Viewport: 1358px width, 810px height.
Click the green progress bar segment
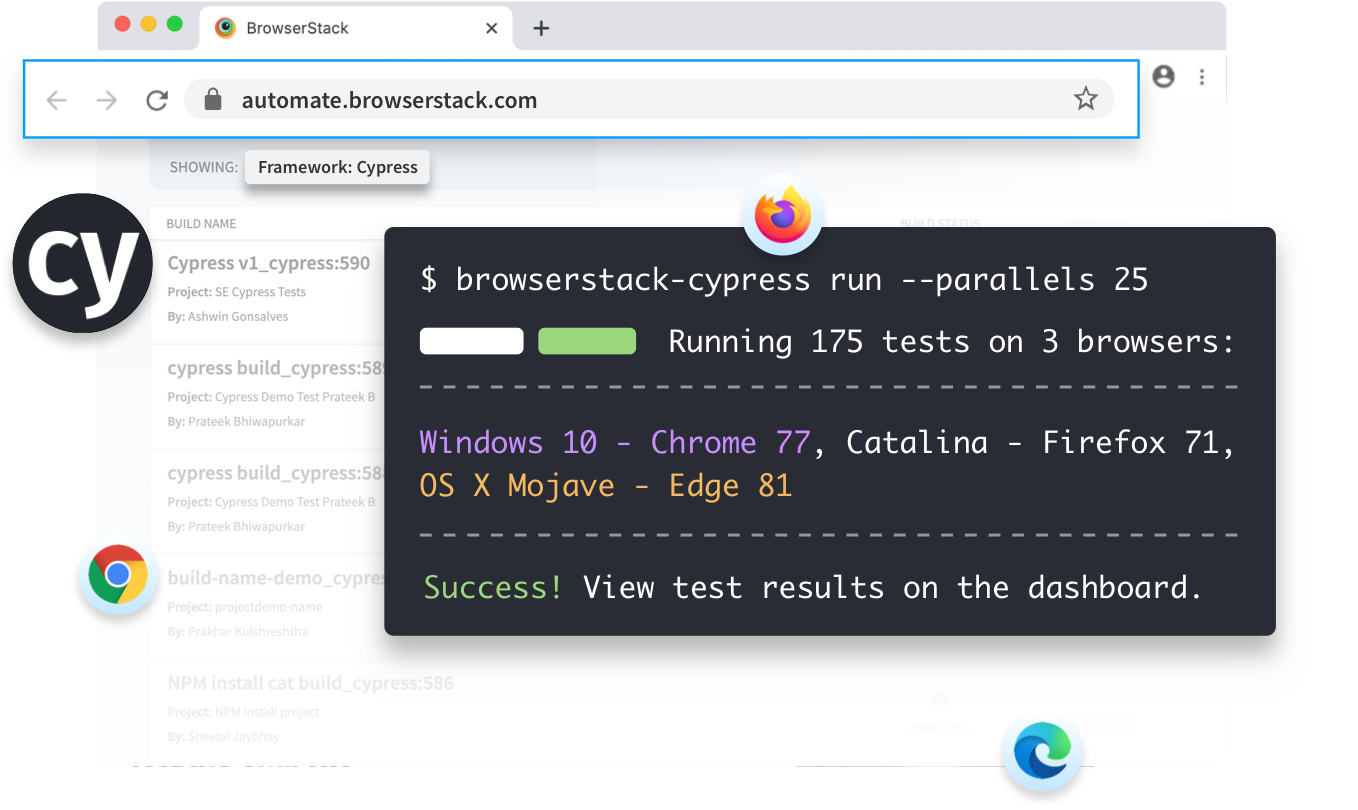click(587, 341)
